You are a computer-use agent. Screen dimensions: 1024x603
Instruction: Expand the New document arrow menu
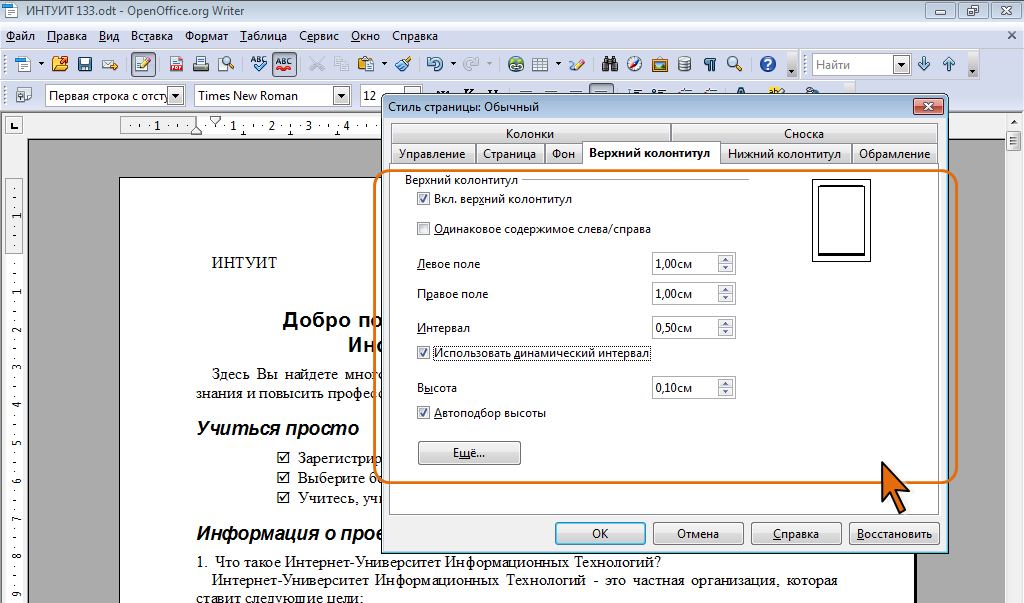tap(41, 64)
